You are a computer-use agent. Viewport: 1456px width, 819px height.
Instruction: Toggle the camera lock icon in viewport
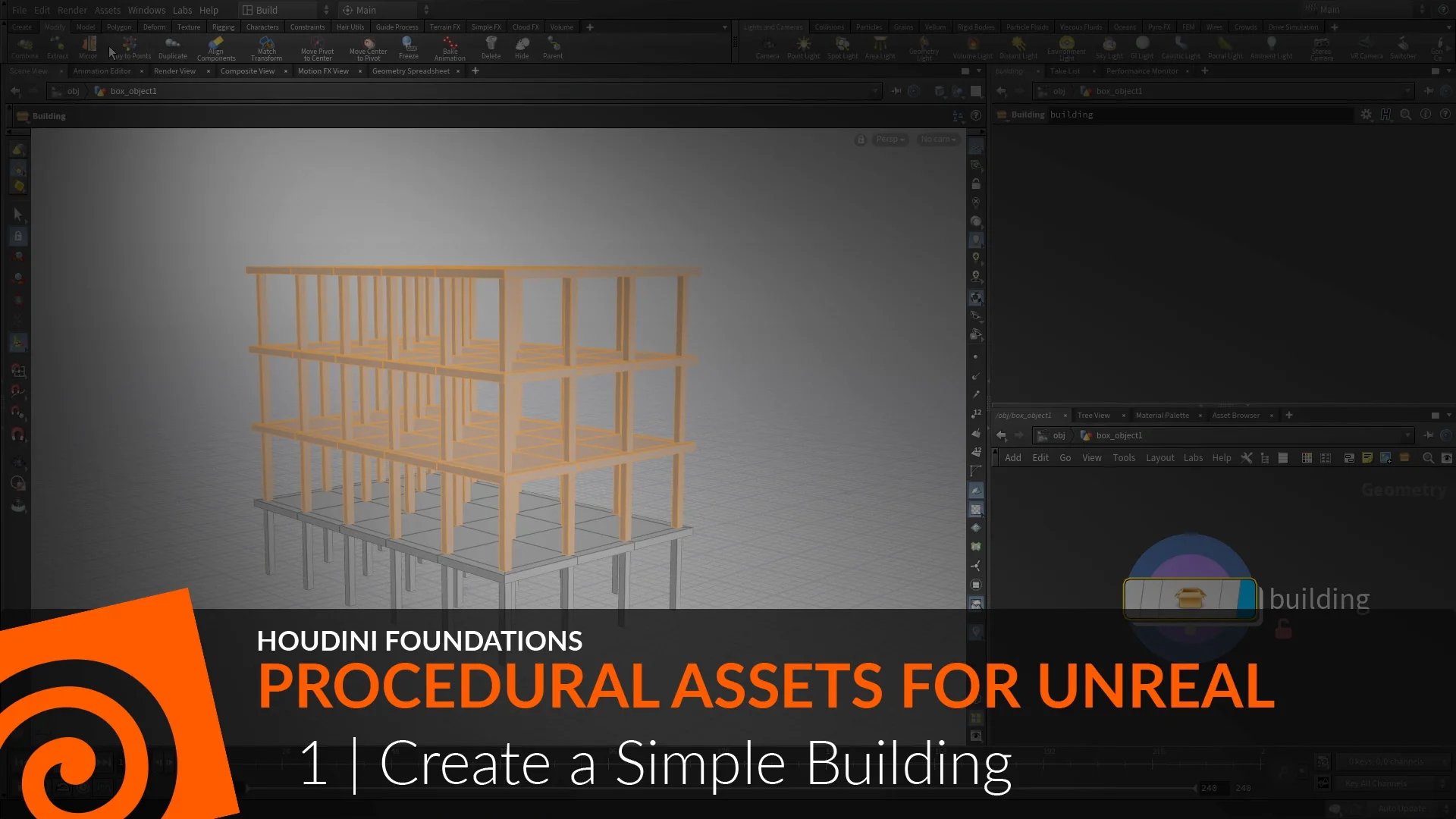point(861,140)
